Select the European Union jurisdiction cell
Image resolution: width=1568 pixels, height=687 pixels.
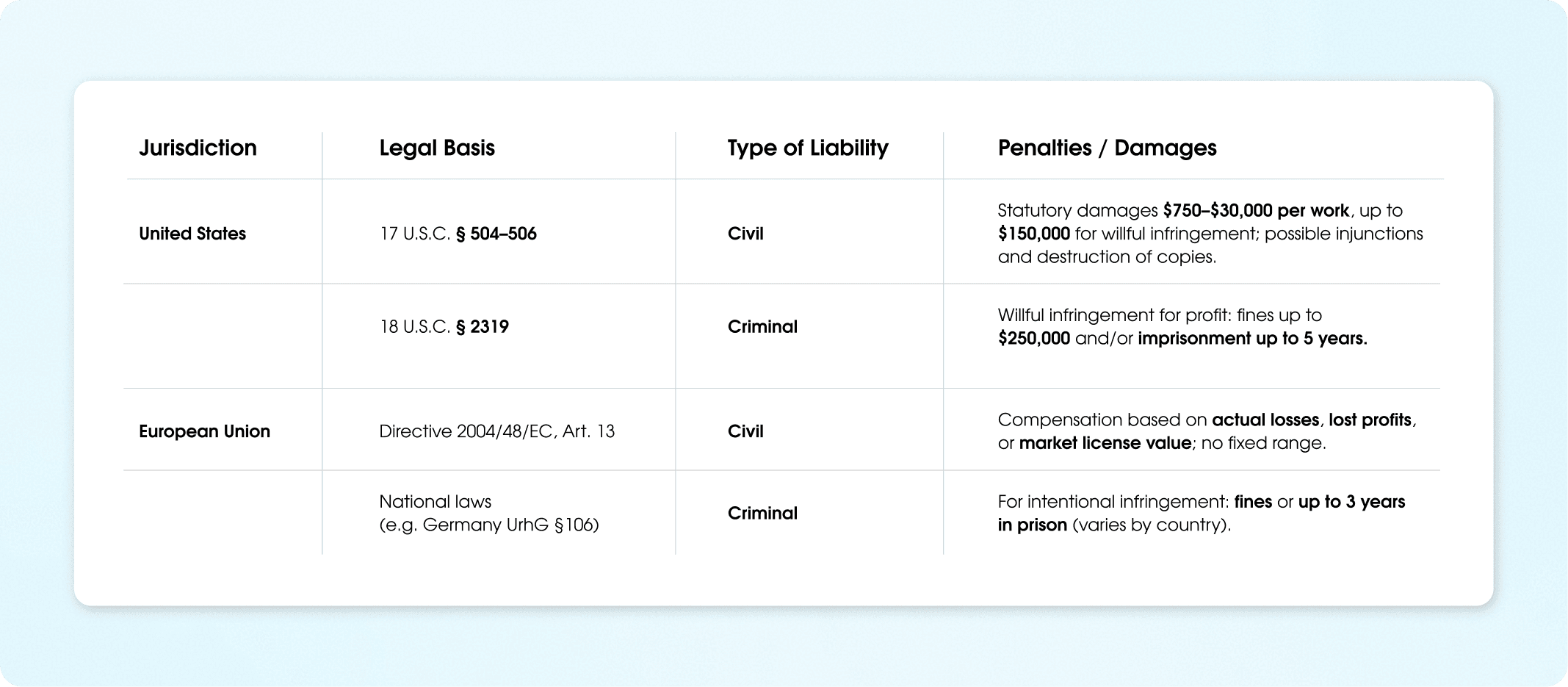pos(204,431)
